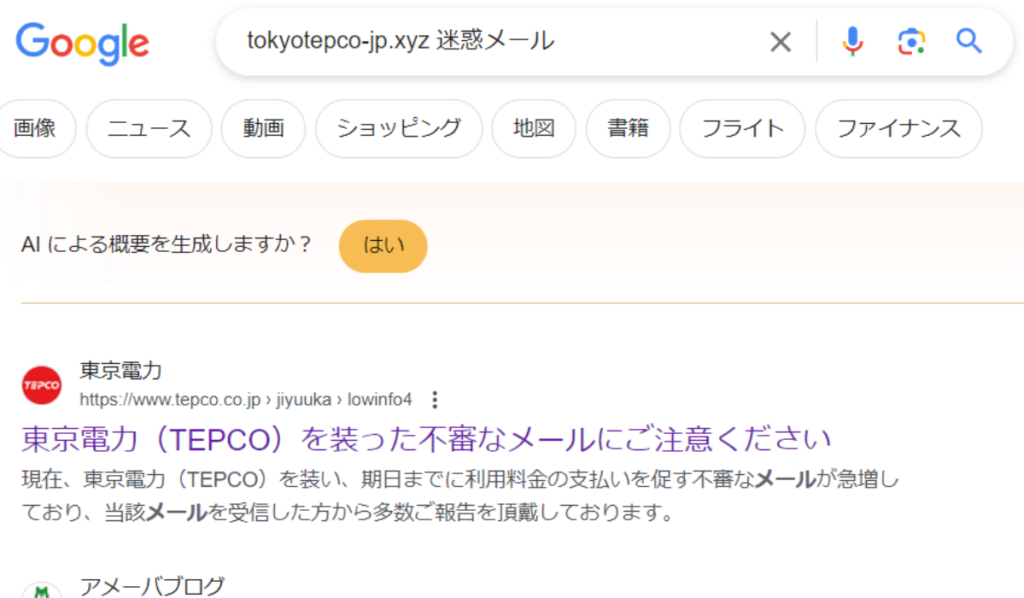Select the ファイナンス filter
This screenshot has width=1024, height=598.
(x=898, y=128)
